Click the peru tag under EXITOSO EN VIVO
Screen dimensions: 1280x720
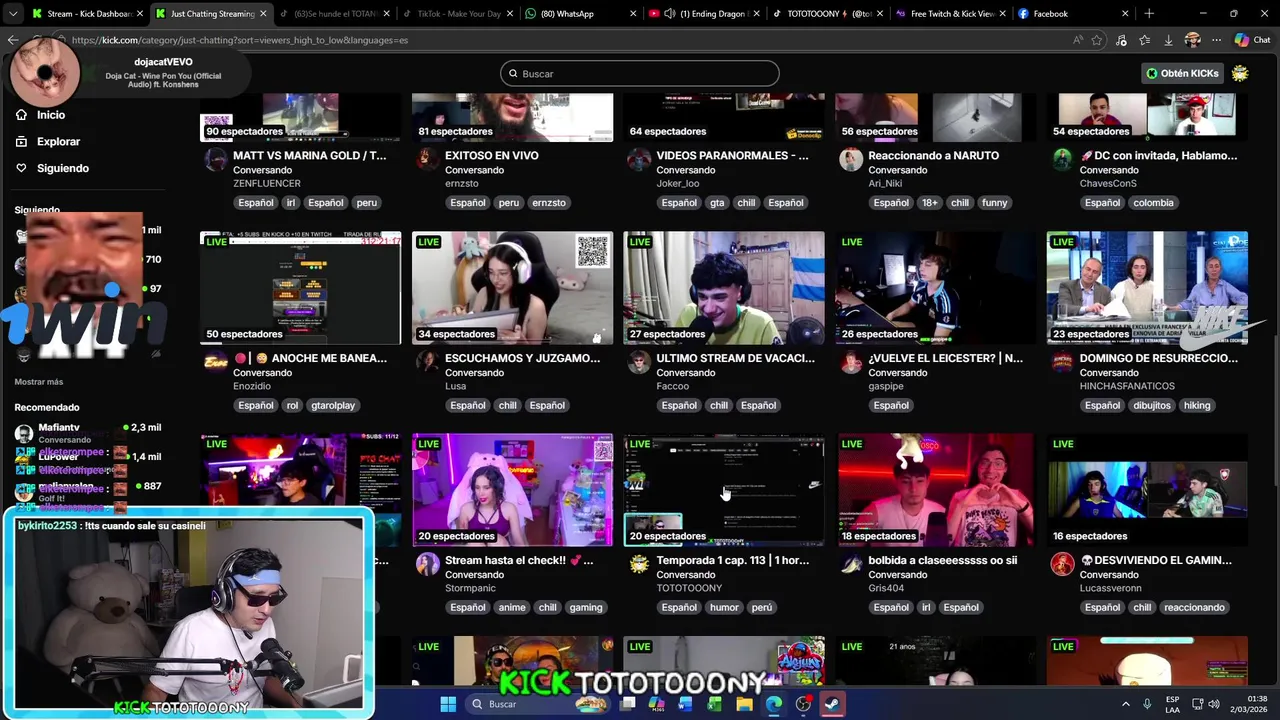(509, 203)
